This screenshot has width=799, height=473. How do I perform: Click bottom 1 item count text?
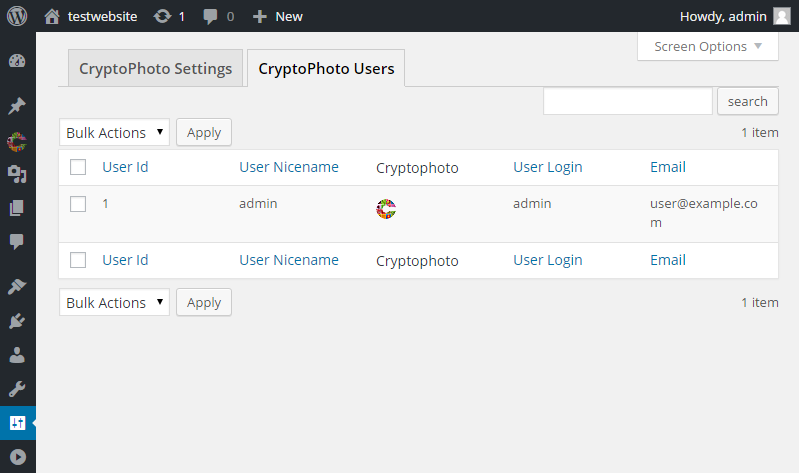click(760, 302)
